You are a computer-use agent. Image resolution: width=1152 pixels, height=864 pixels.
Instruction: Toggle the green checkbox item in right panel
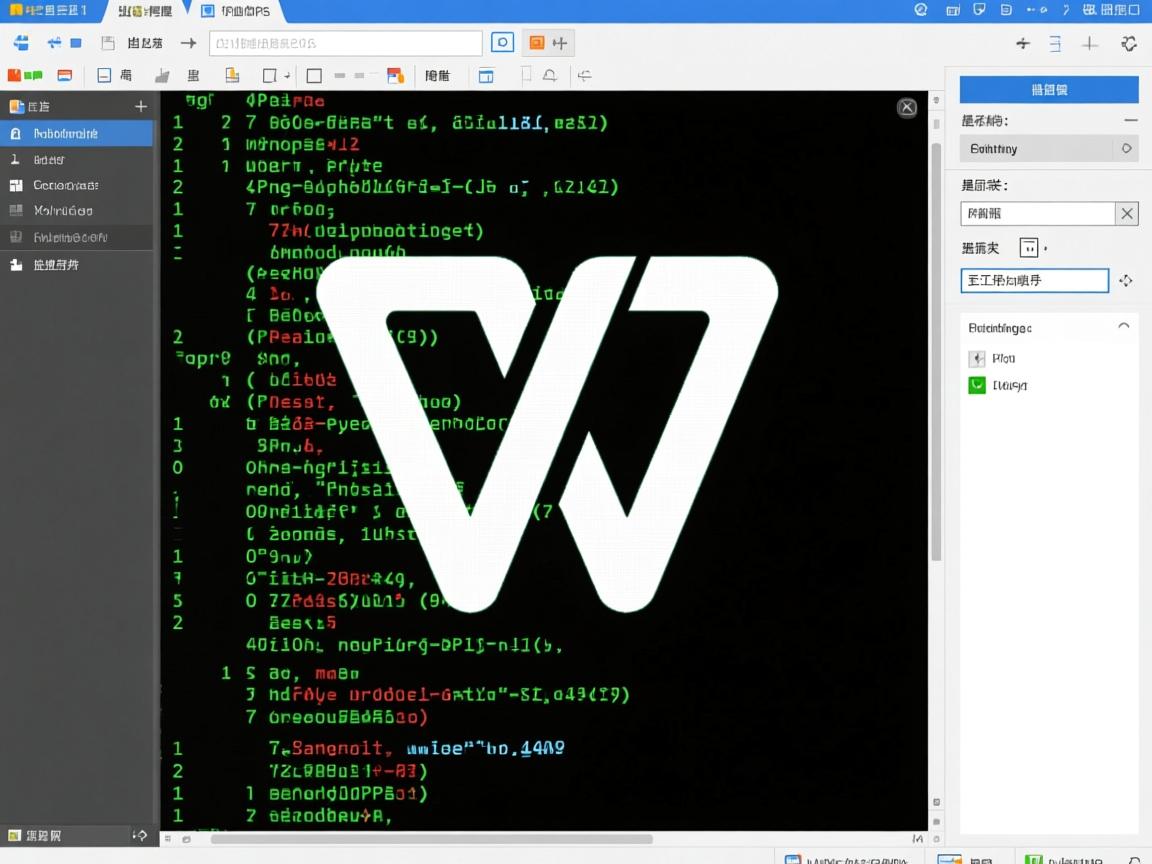(977, 385)
